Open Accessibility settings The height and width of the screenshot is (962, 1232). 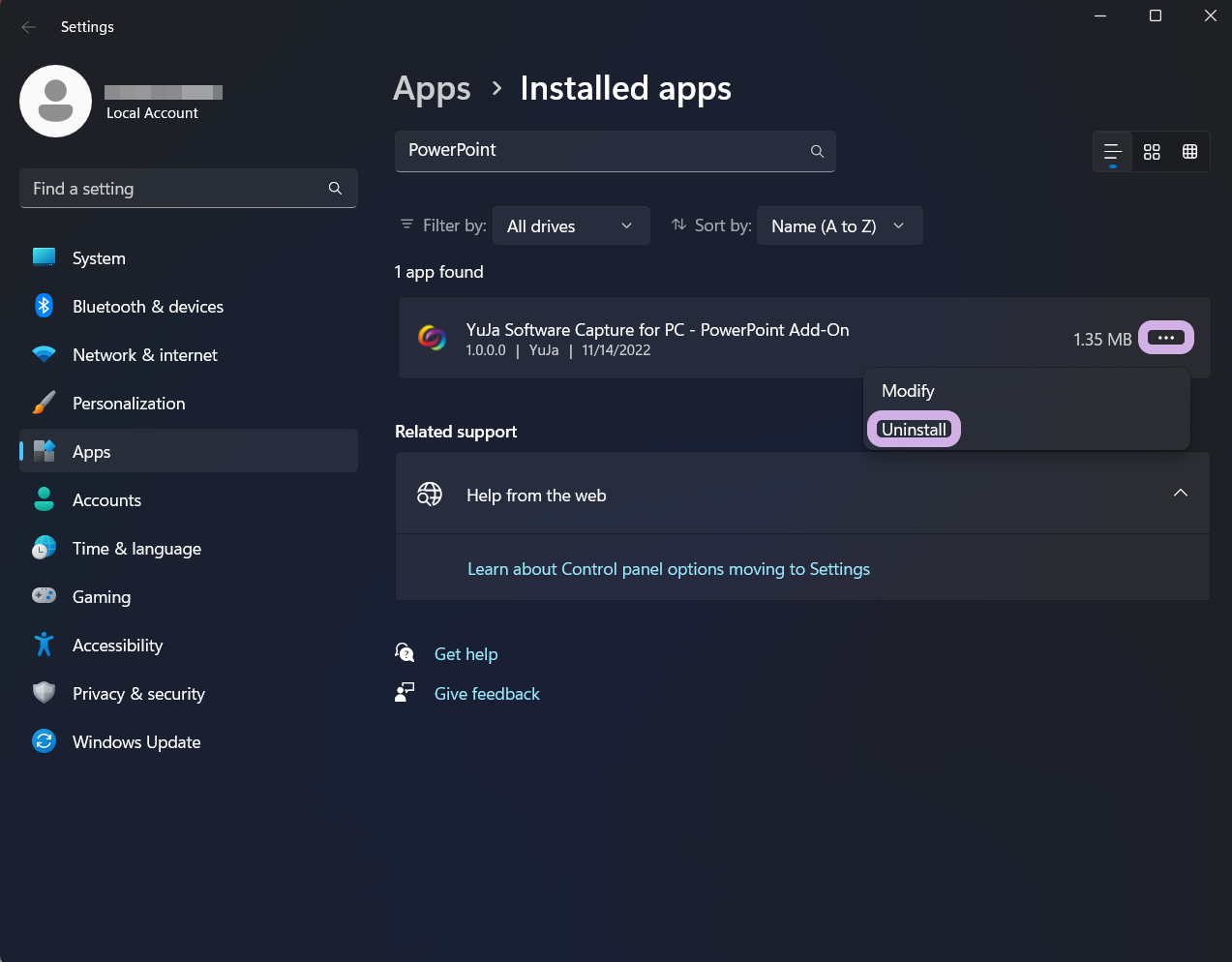tap(189, 646)
